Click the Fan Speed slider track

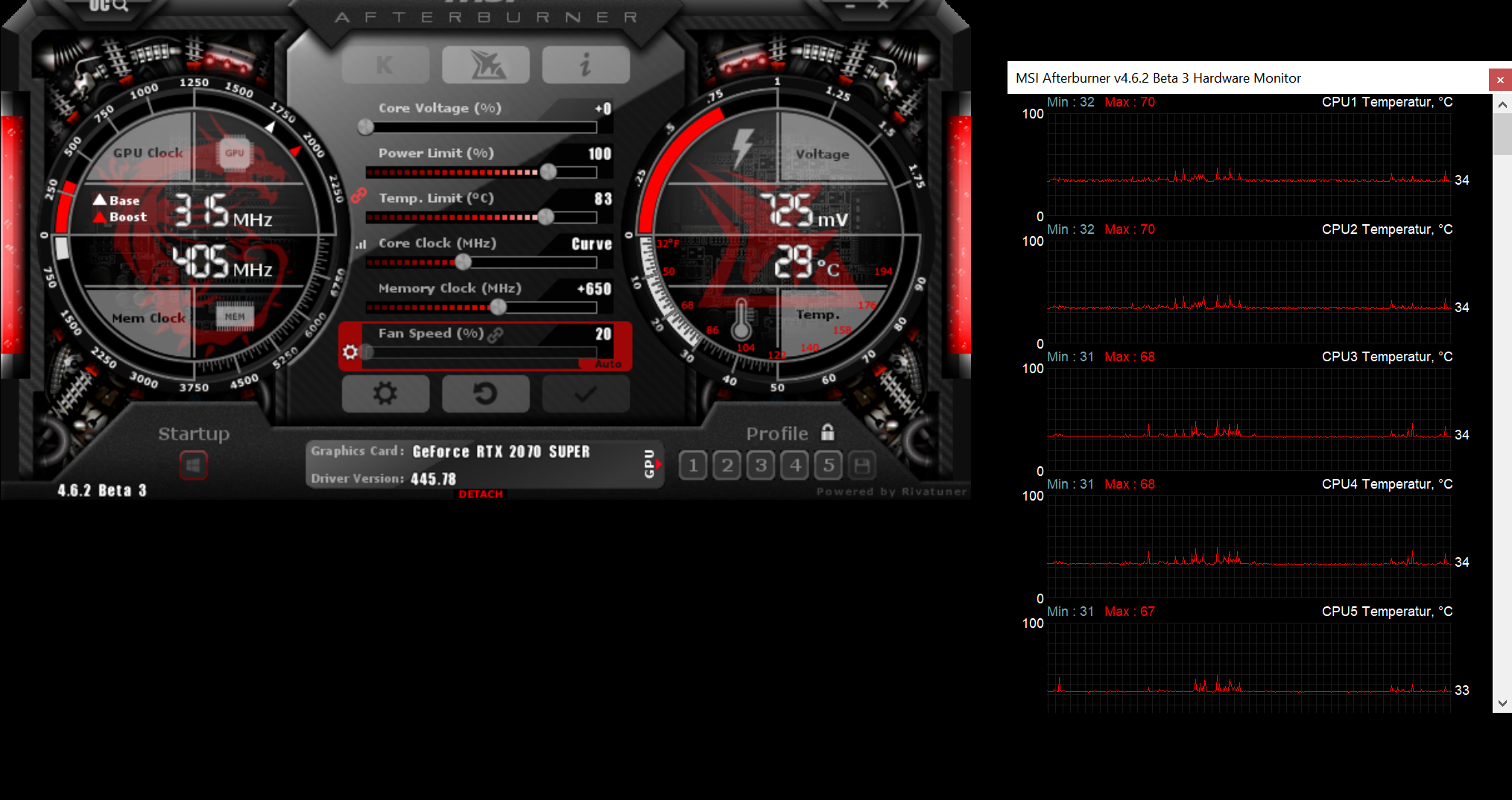482,352
